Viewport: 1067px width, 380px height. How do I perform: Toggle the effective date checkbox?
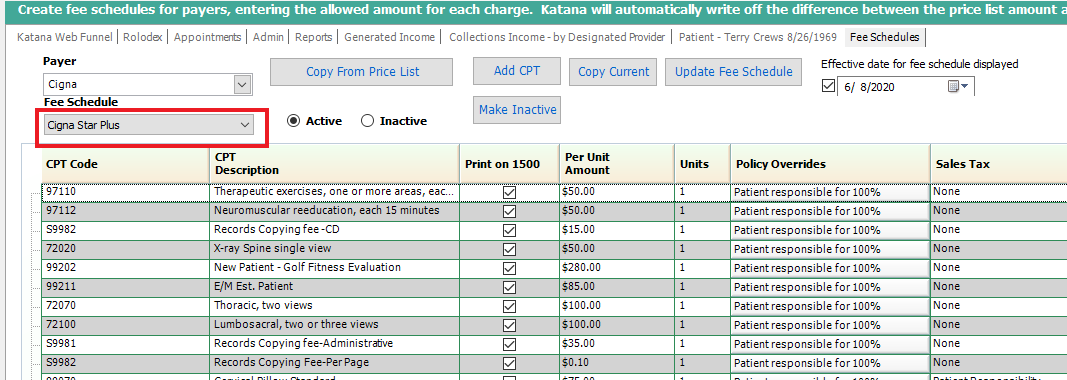coord(829,86)
